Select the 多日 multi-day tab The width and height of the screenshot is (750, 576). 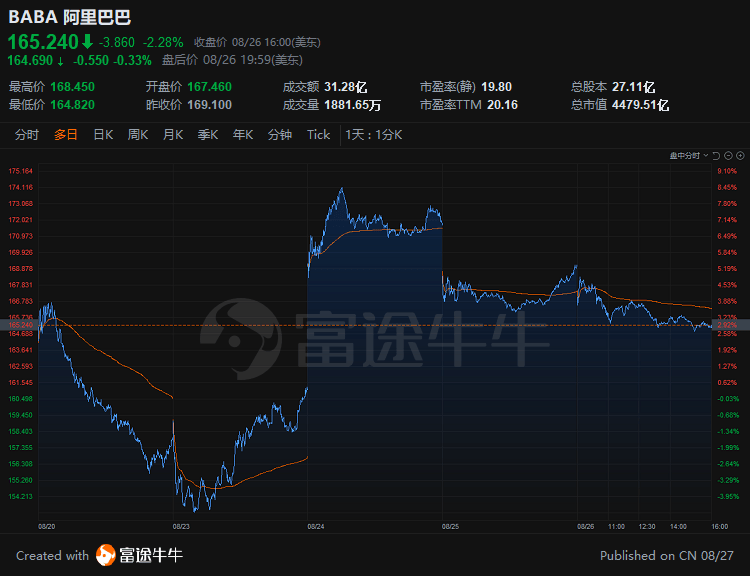[66, 135]
